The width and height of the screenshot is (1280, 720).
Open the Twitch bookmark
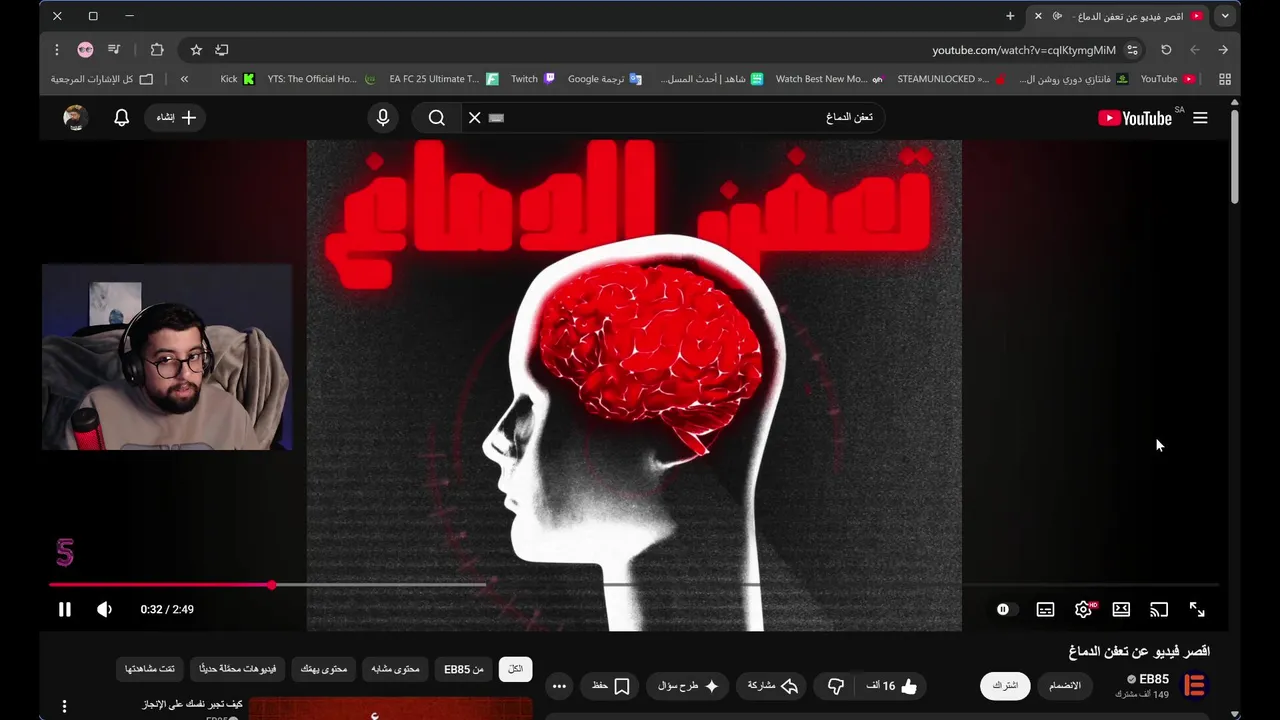(532, 79)
